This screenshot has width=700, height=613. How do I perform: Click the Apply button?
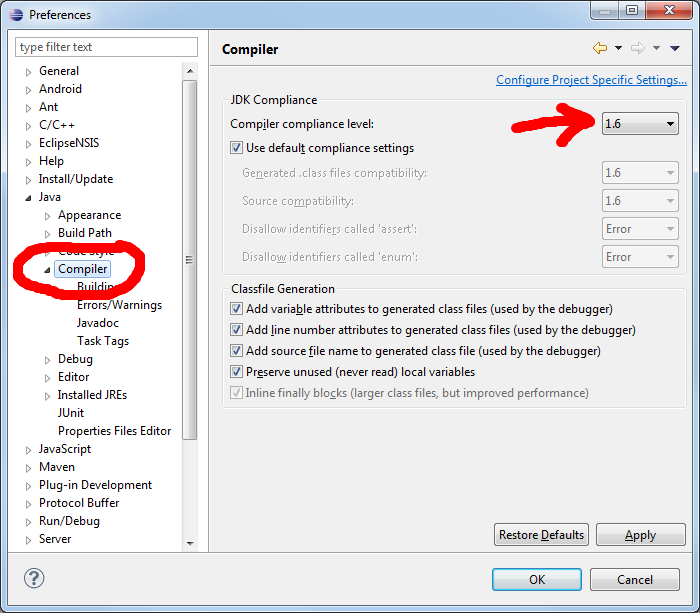pos(640,535)
